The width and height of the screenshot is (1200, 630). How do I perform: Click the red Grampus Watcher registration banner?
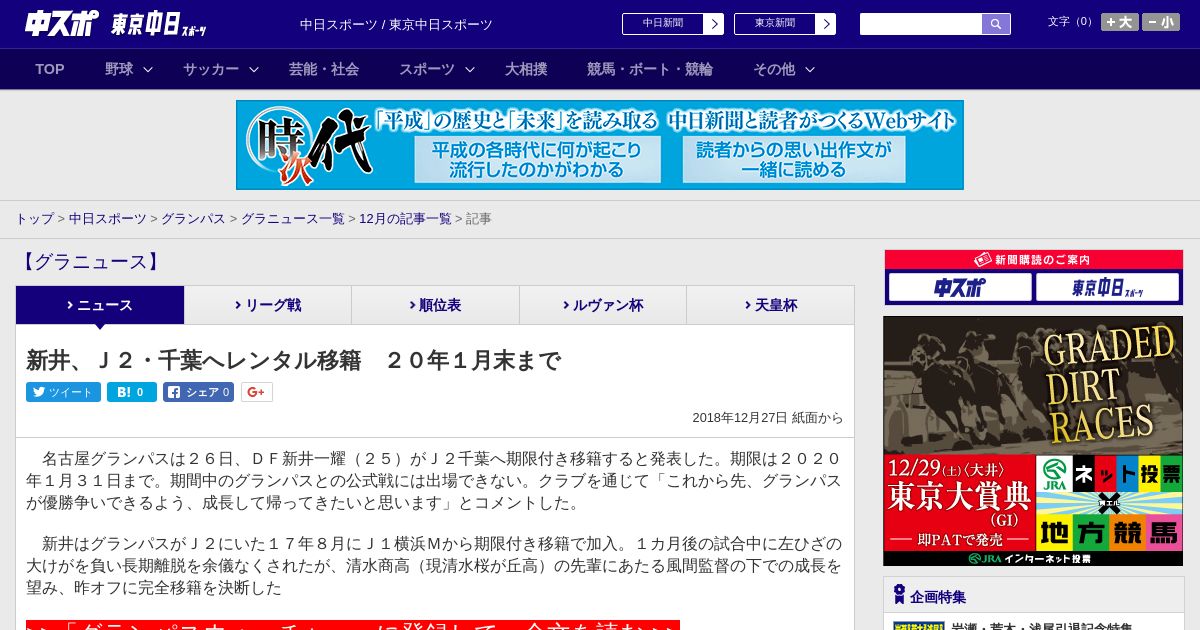click(353, 625)
